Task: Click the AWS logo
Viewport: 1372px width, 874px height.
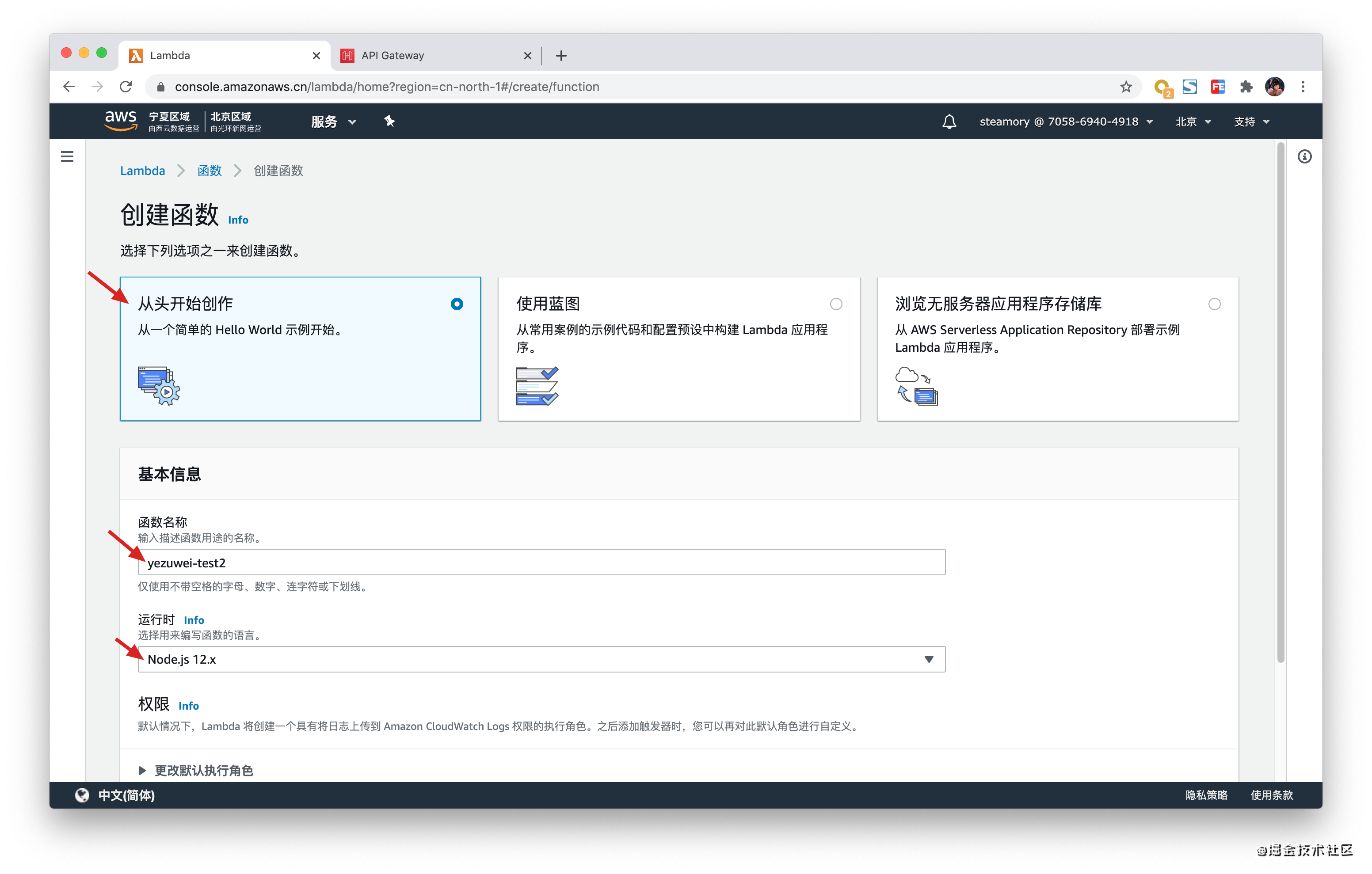Action: point(120,121)
